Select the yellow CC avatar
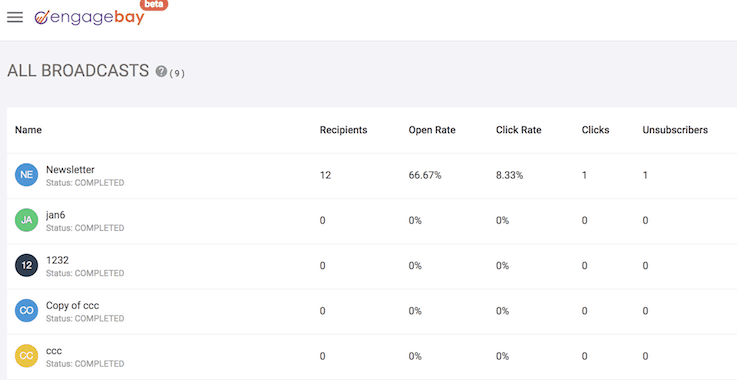This screenshot has width=737, height=380. pos(26,356)
